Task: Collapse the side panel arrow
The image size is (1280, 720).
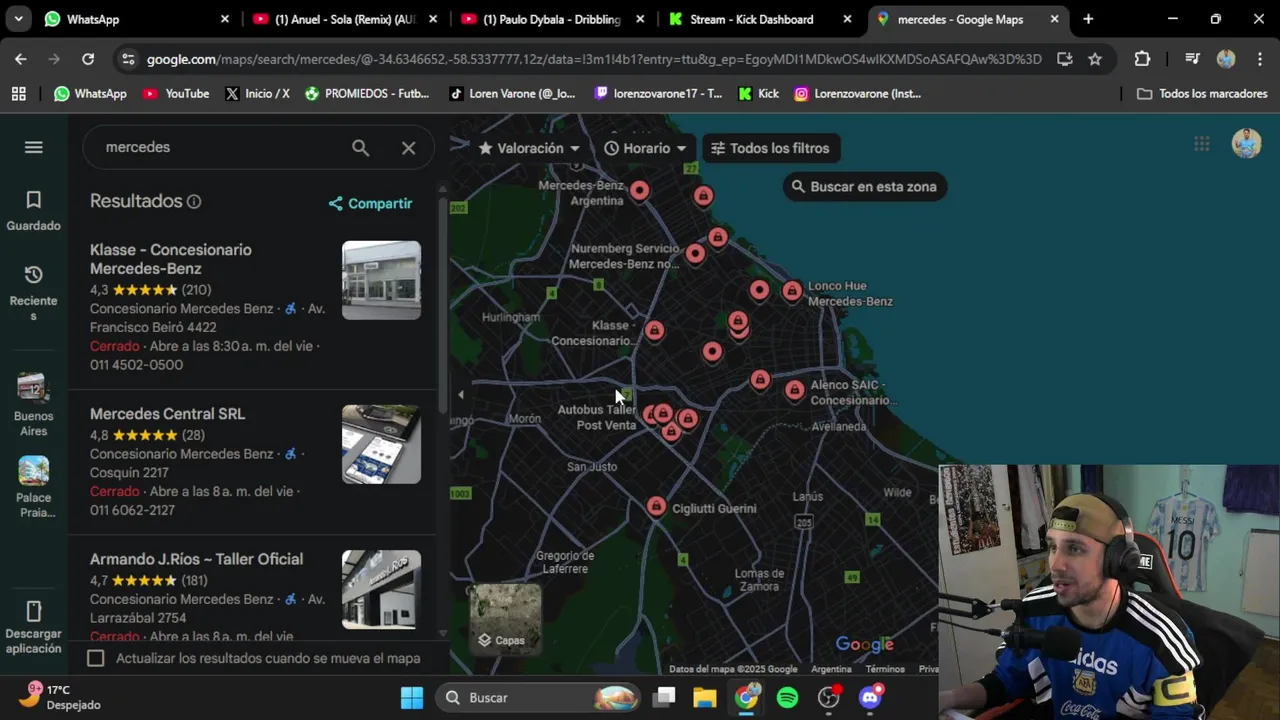Action: (460, 395)
